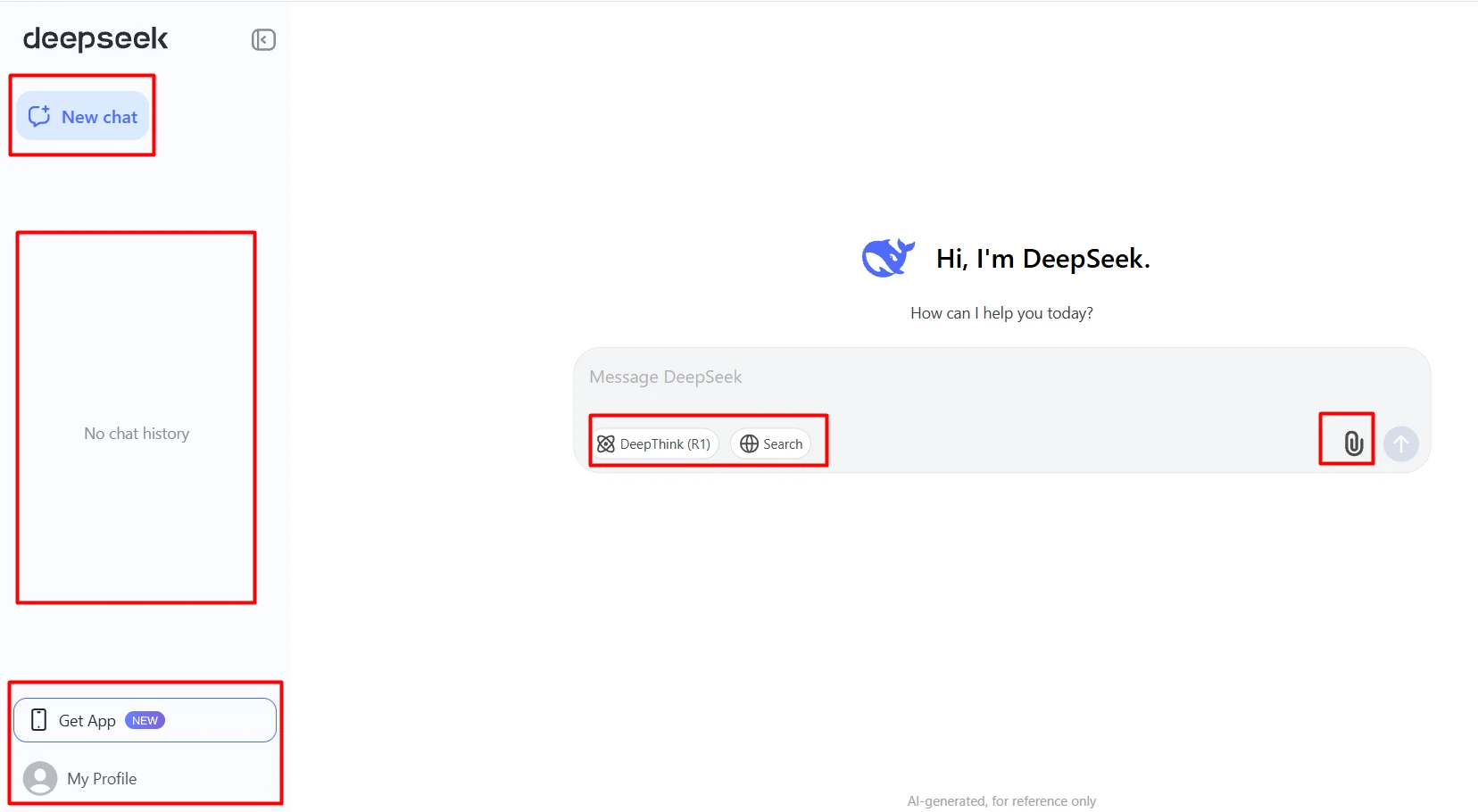Screen dimensions: 1478x812
Task: Click the DeepSeek whale logo
Action: tap(888, 258)
